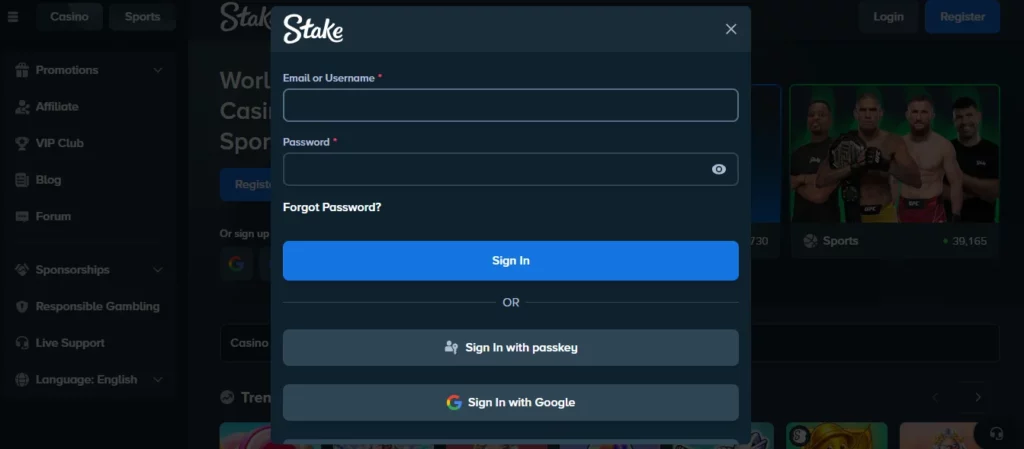Click the Email or Username field
The width and height of the screenshot is (1024, 449).
[510, 105]
